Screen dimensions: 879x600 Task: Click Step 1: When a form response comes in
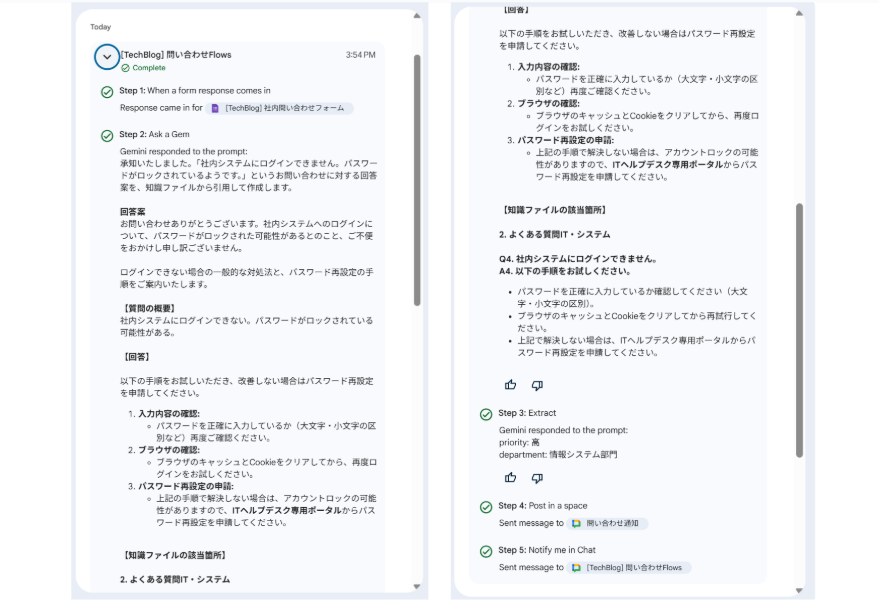[x=195, y=90]
